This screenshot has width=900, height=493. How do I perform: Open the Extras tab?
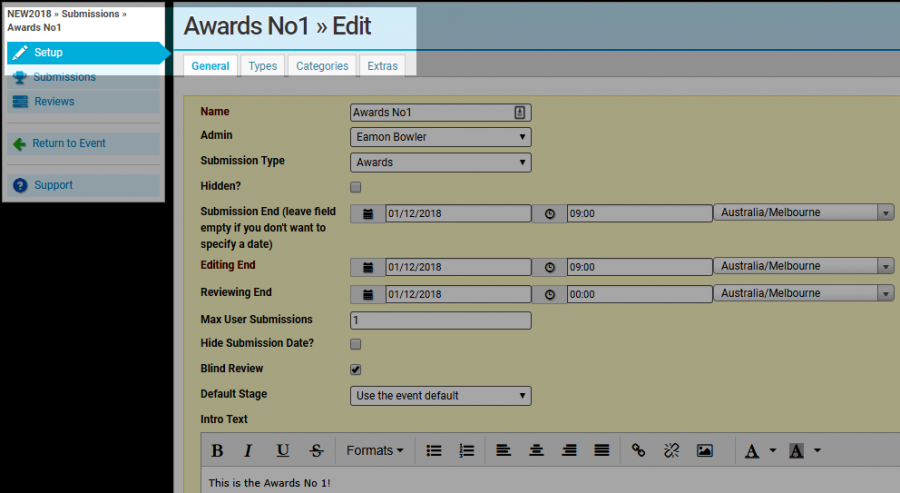382,66
